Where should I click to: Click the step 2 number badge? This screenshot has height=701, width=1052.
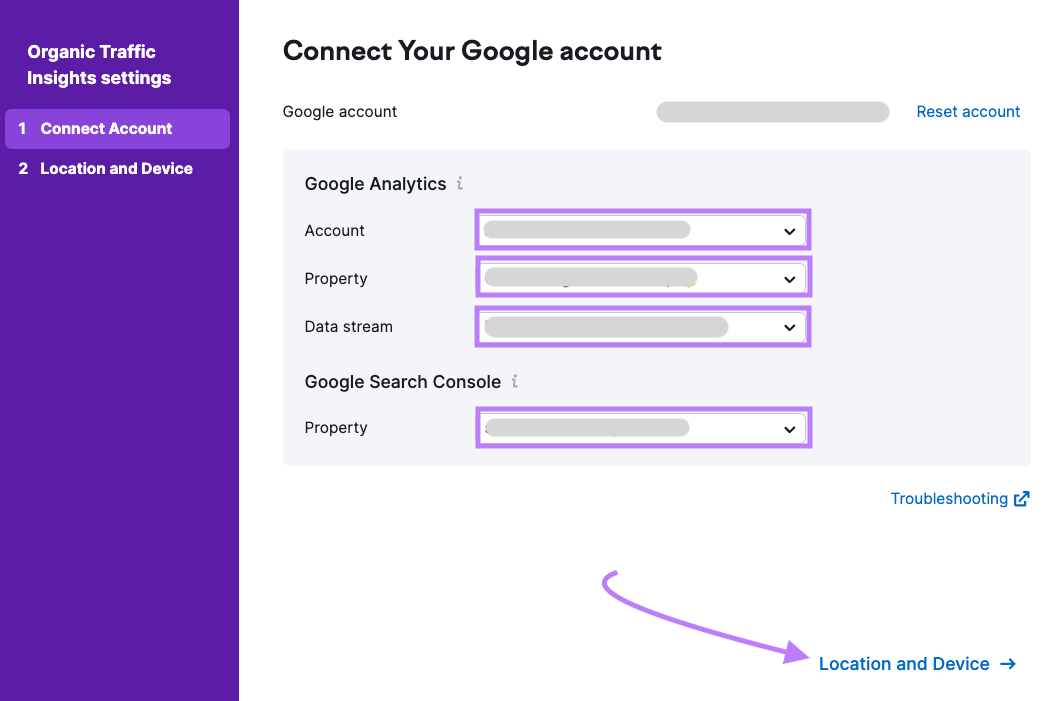[x=22, y=168]
